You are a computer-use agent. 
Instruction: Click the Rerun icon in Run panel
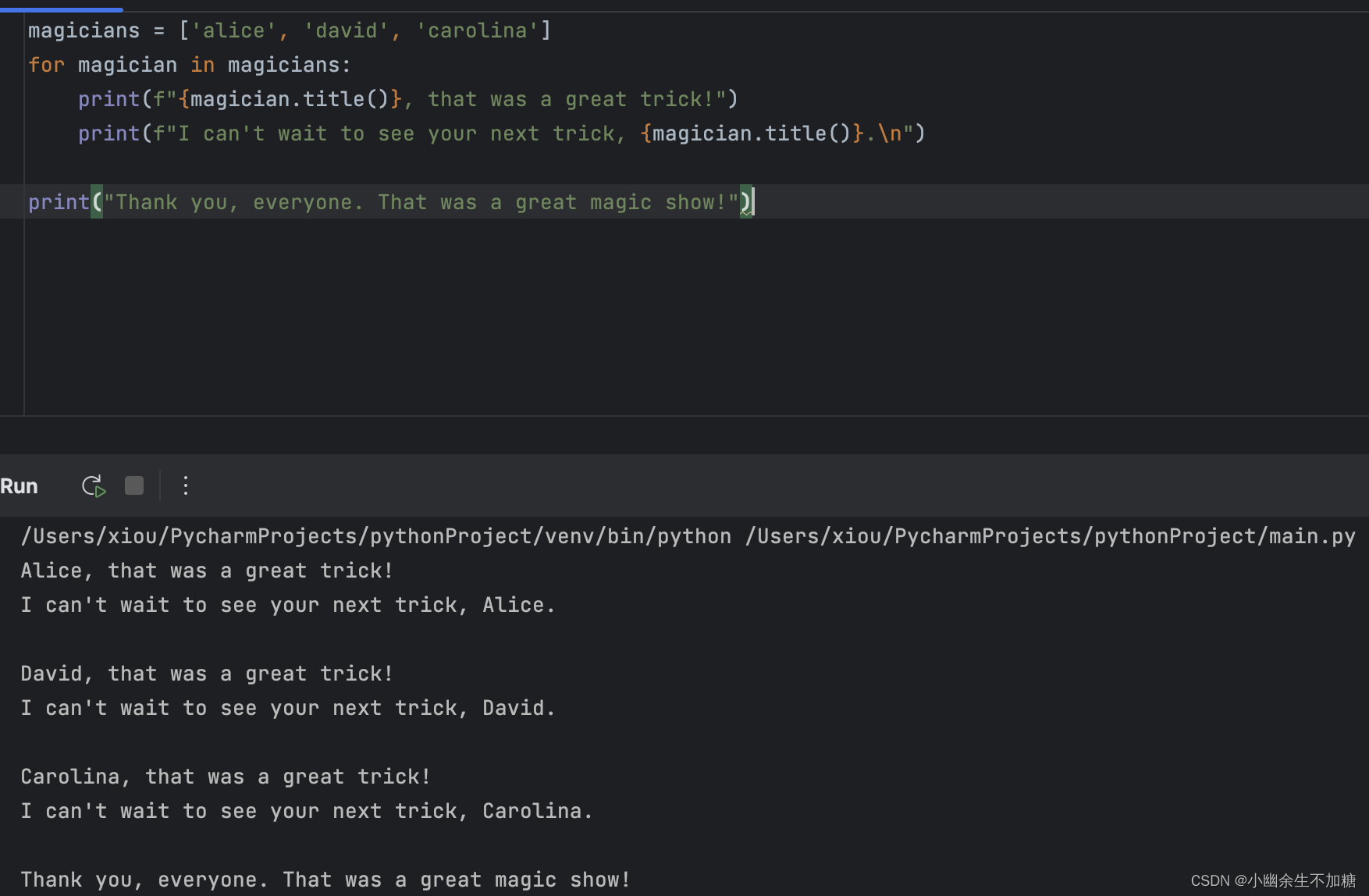(94, 486)
